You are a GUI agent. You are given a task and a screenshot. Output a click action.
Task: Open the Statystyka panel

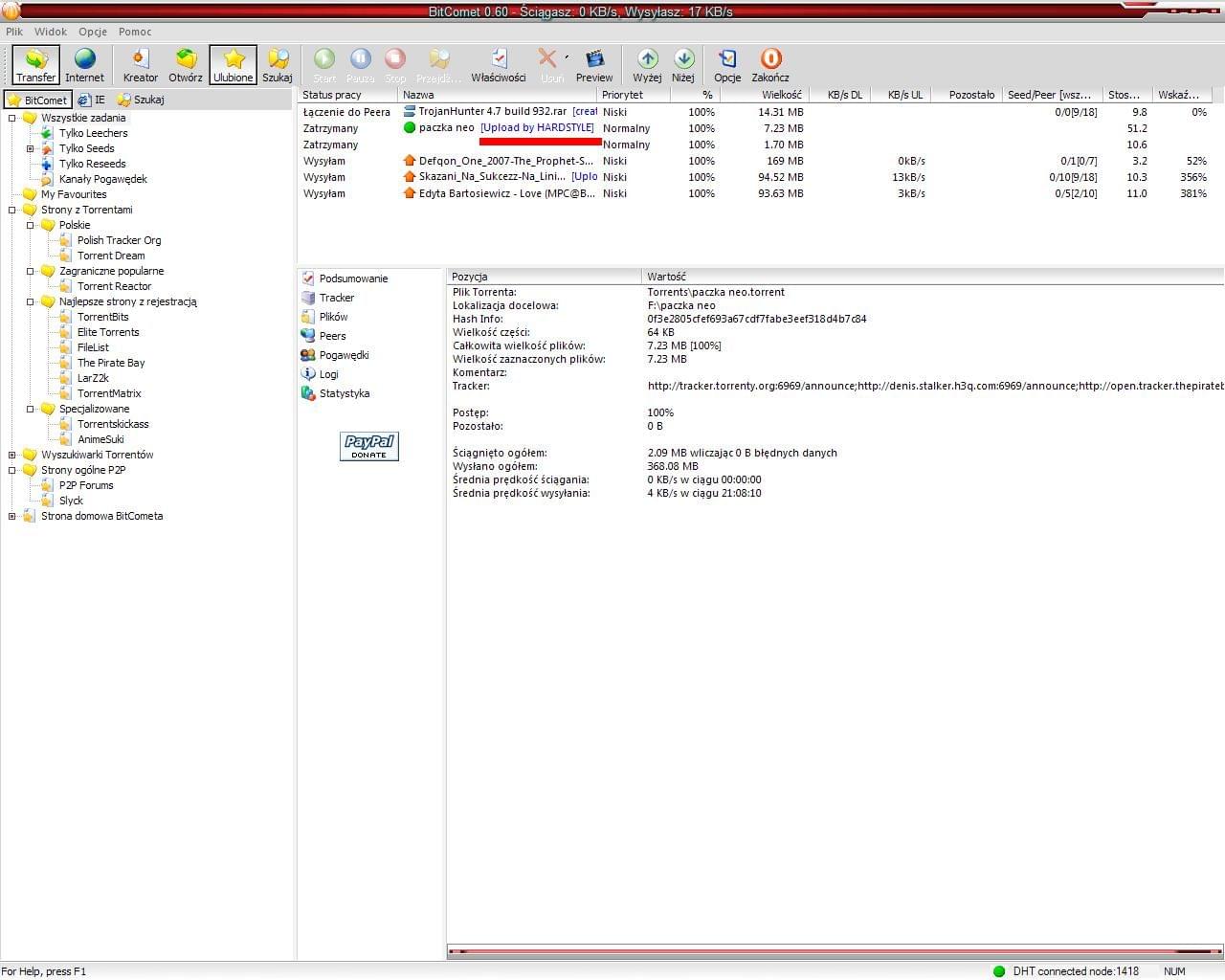tap(335, 393)
